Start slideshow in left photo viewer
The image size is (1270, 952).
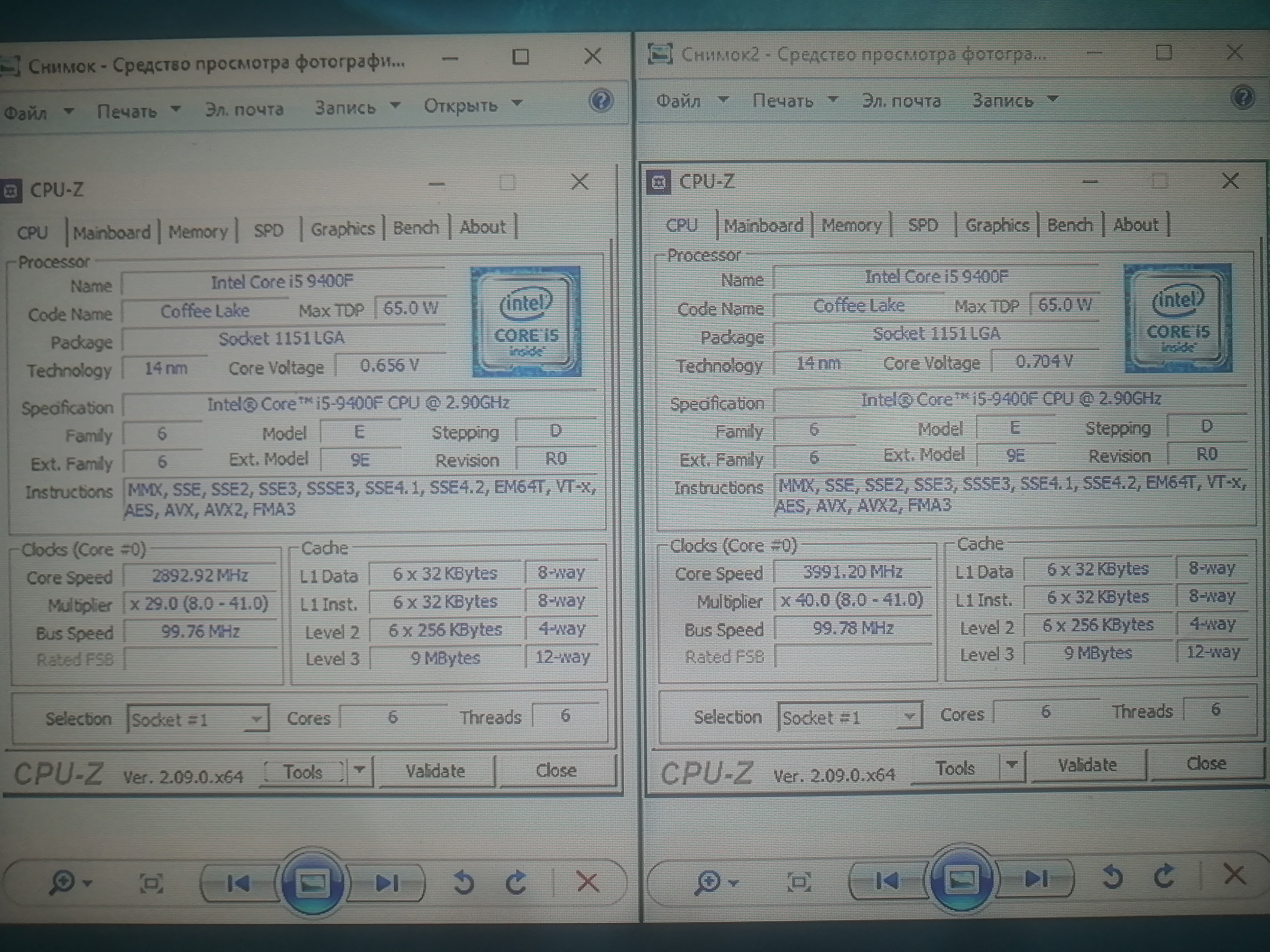[x=312, y=883]
